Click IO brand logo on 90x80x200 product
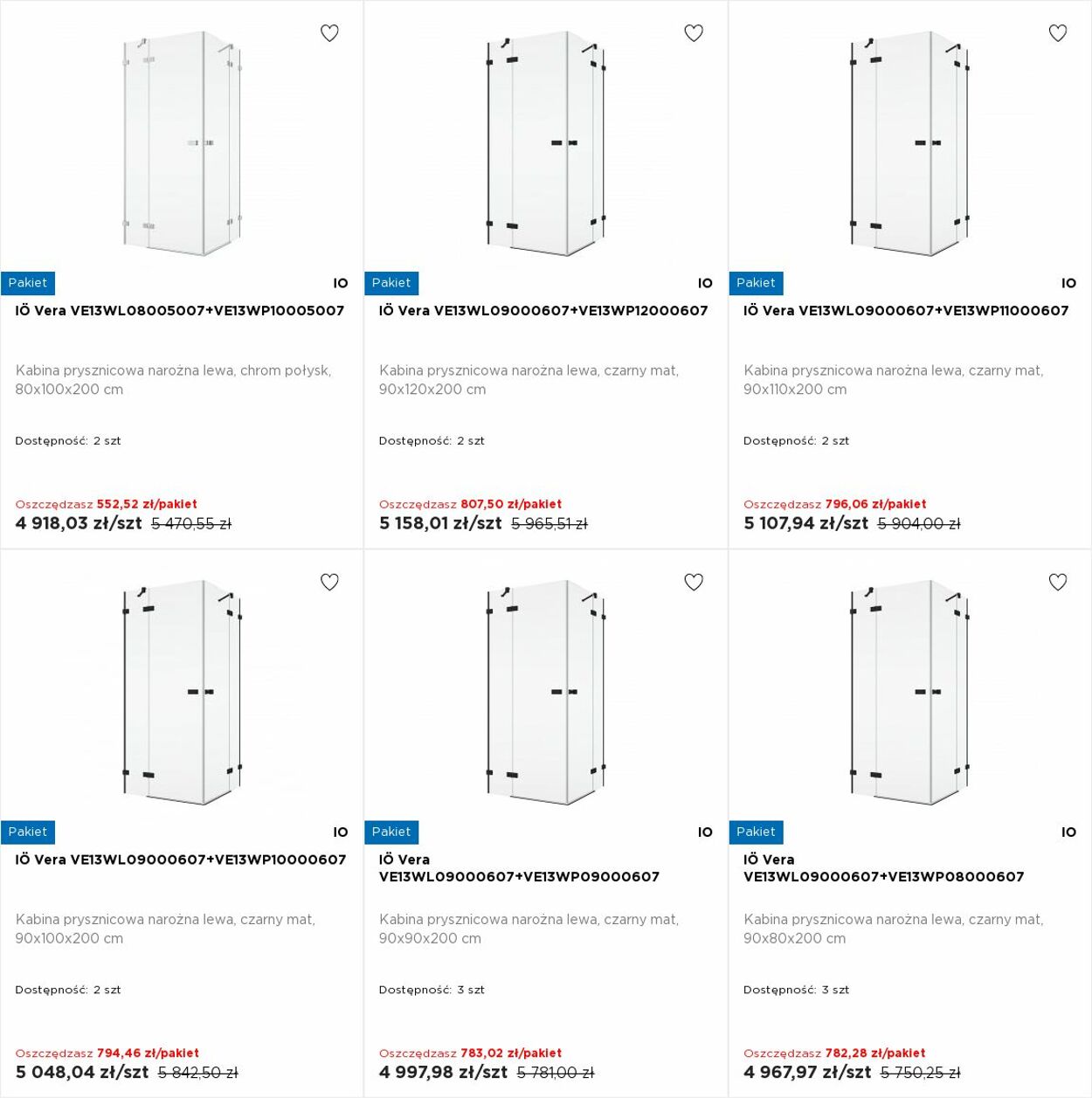The height and width of the screenshot is (1098, 1092). click(x=1068, y=832)
